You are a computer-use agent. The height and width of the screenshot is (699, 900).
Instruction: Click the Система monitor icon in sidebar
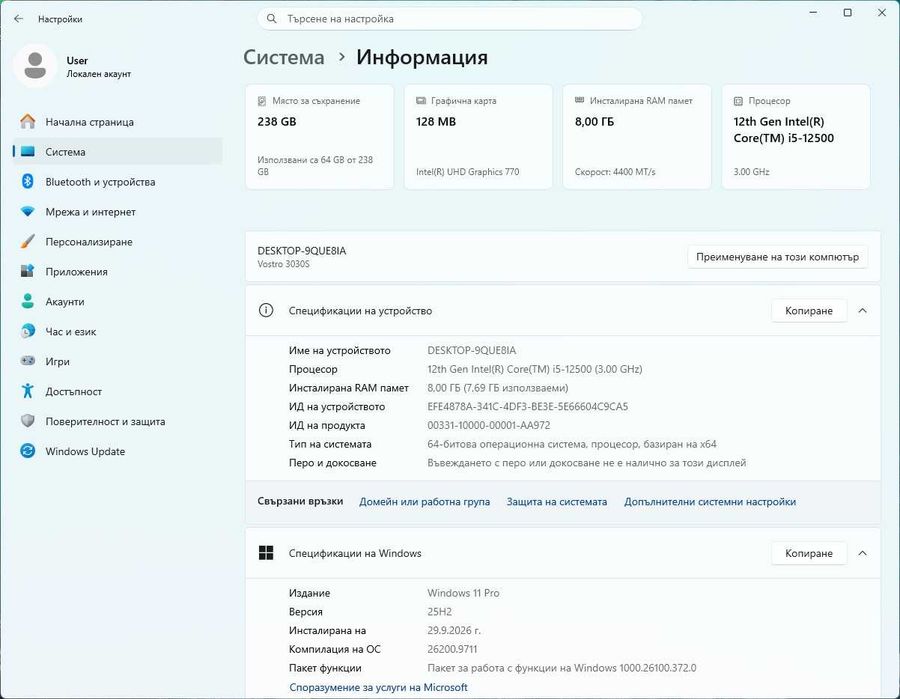point(28,152)
